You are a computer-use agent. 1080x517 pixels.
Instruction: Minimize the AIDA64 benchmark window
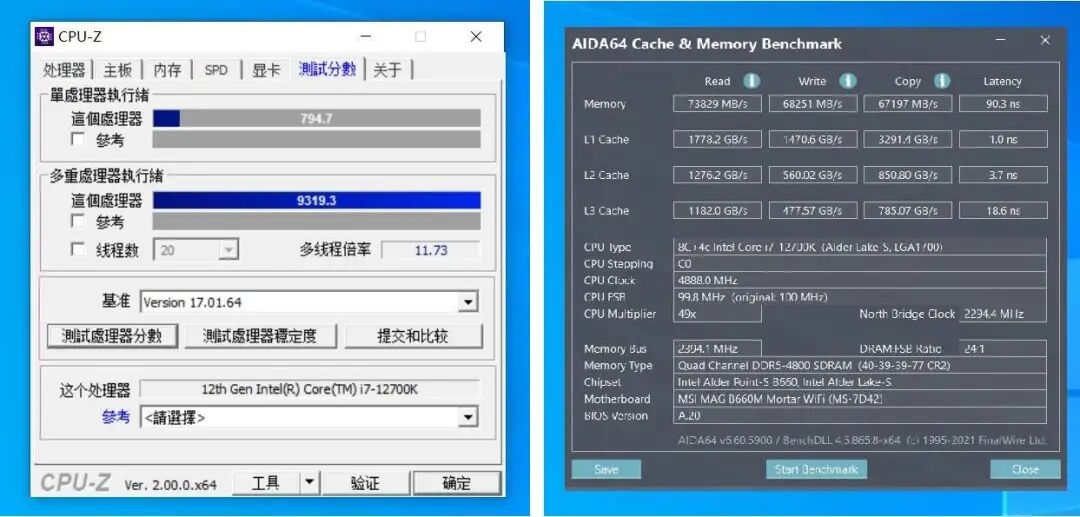pyautogui.click(x=1001, y=41)
